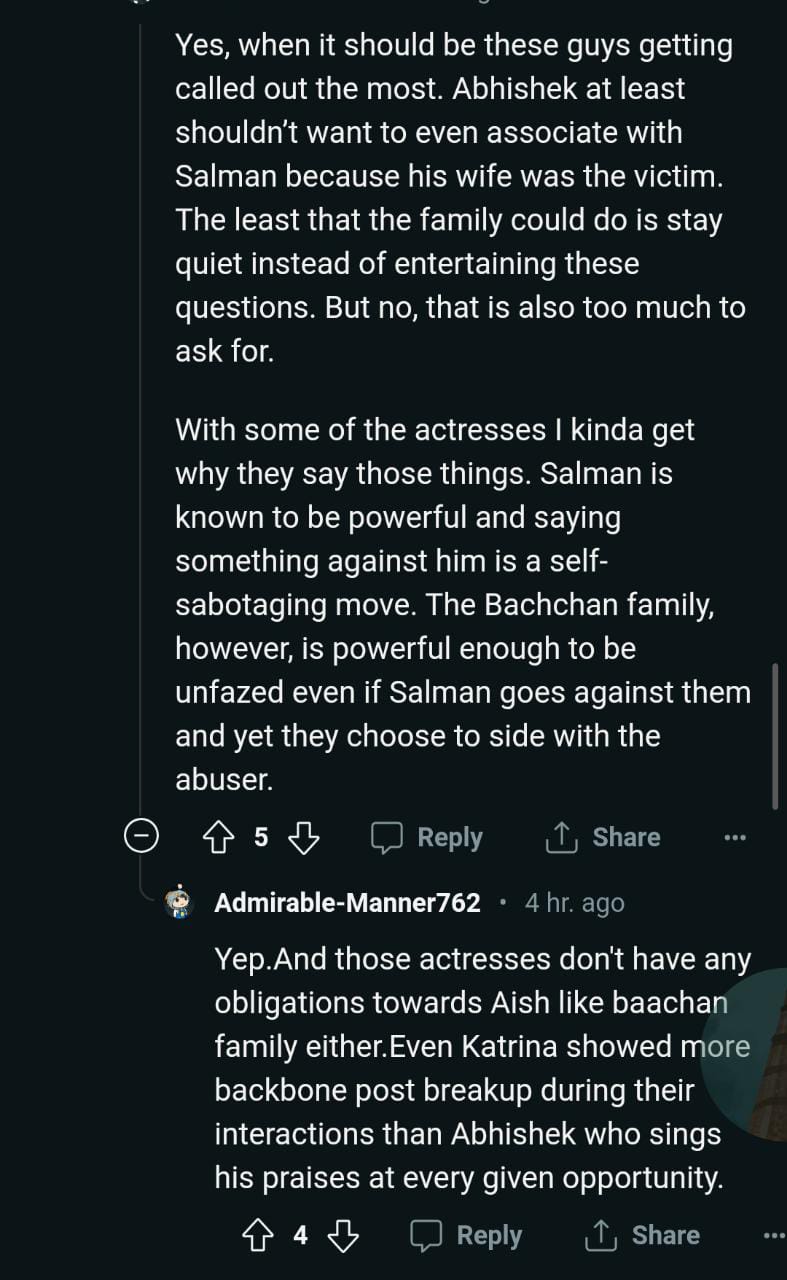787x1280 pixels.
Task: Open the three-dot menu on Admirable-Manner762's comment
Action: coord(774,1236)
